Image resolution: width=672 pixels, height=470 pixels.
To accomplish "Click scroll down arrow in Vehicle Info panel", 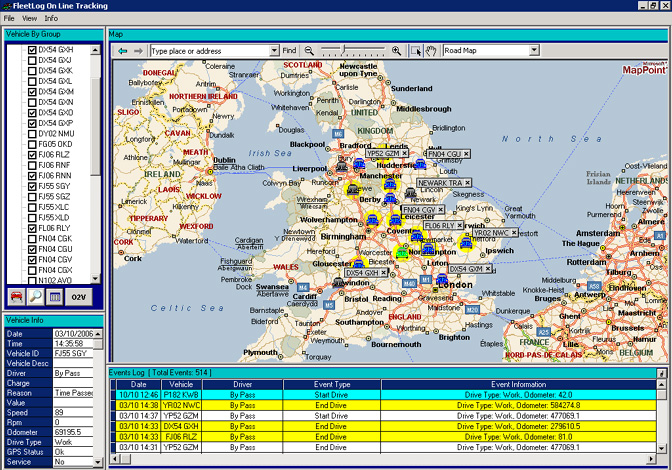I will coord(98,462).
